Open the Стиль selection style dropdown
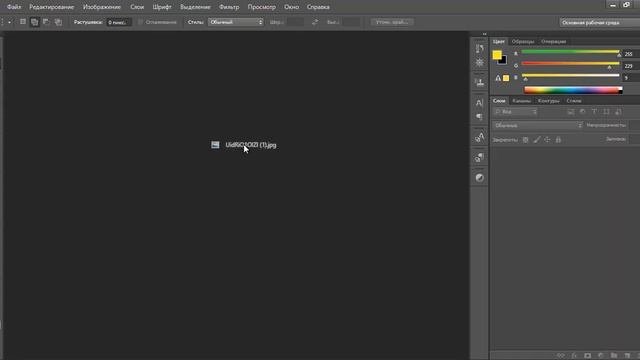 (236, 22)
